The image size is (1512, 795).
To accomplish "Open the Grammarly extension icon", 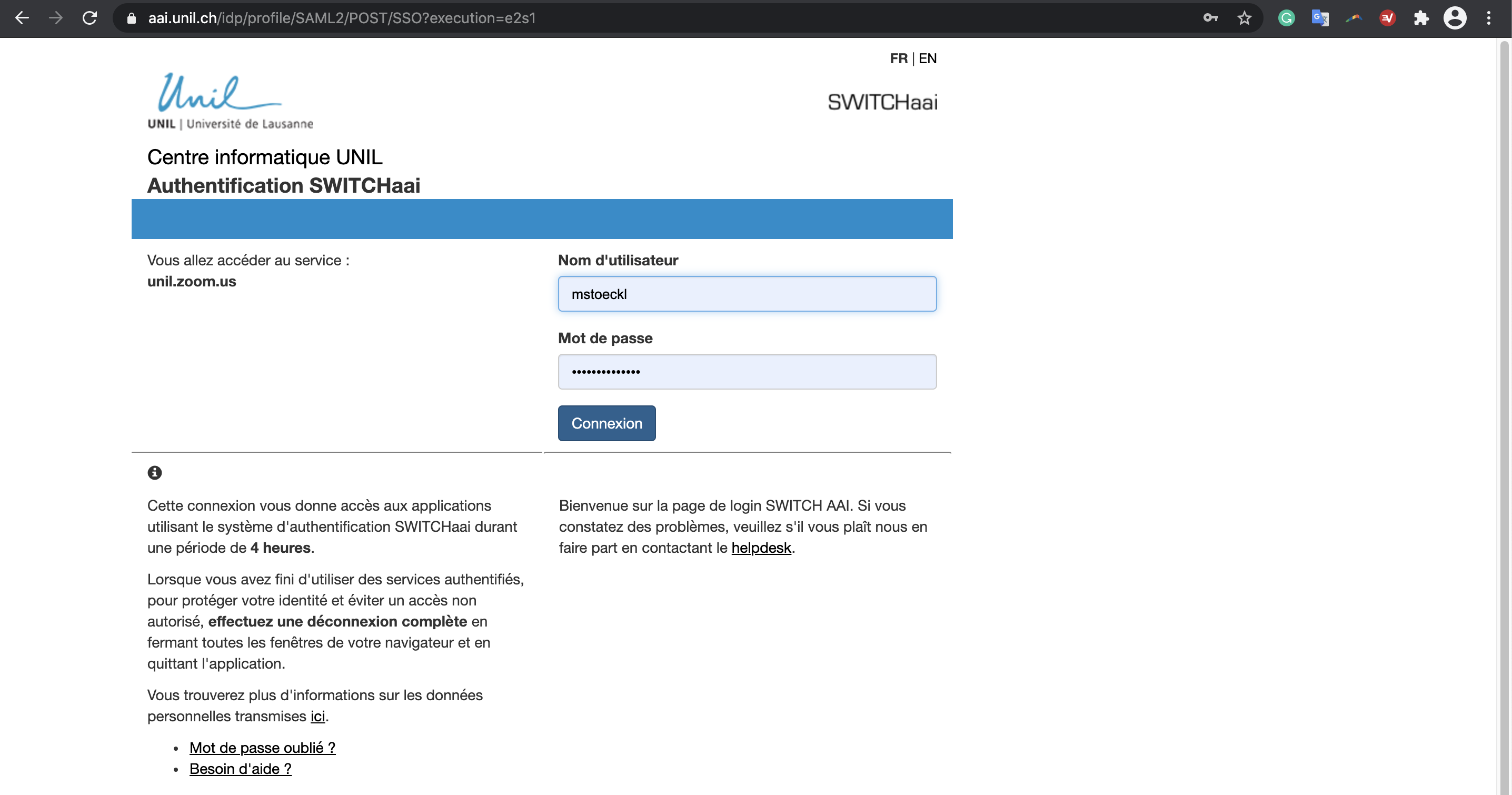I will click(1286, 18).
